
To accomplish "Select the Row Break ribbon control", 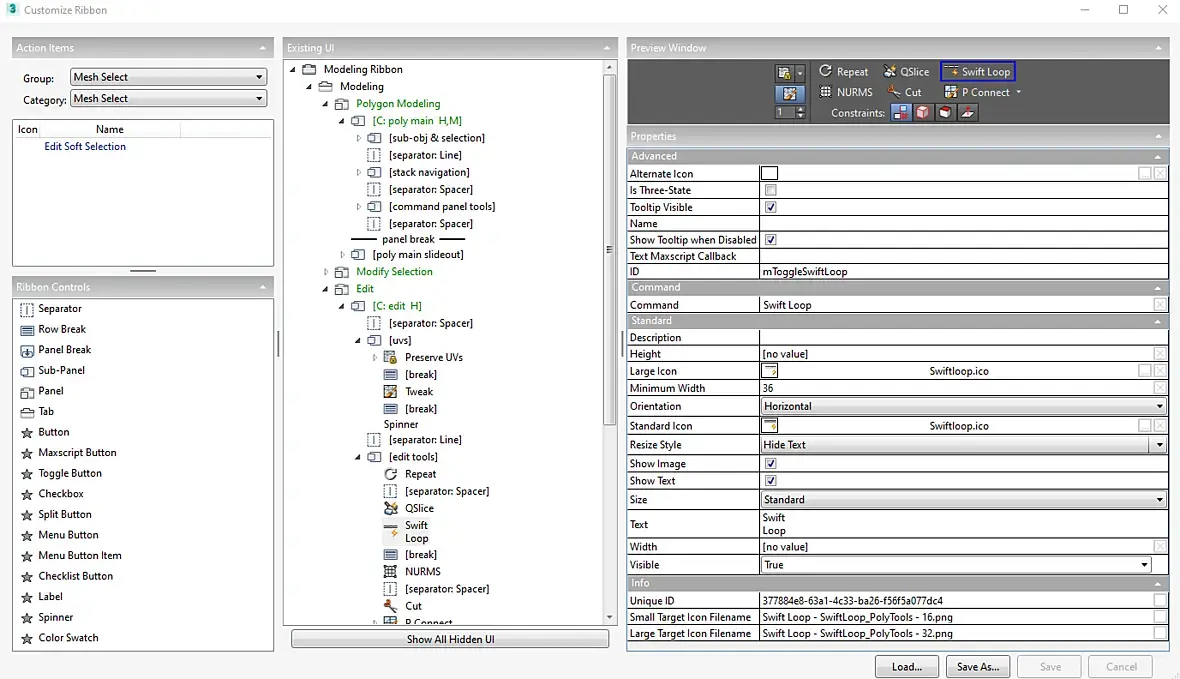I will (53, 329).
